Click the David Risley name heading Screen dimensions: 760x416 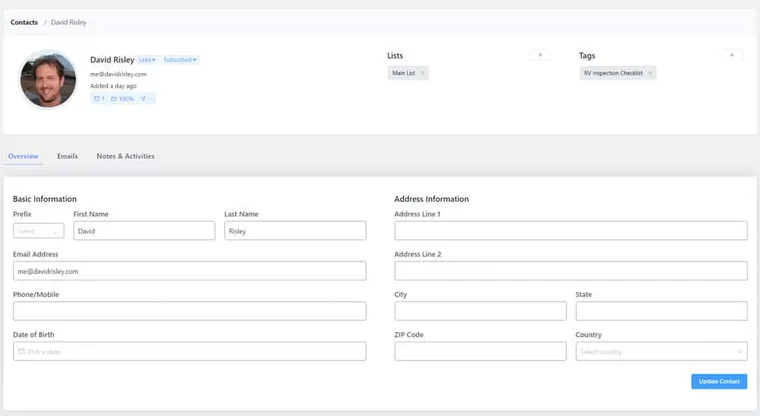112,60
